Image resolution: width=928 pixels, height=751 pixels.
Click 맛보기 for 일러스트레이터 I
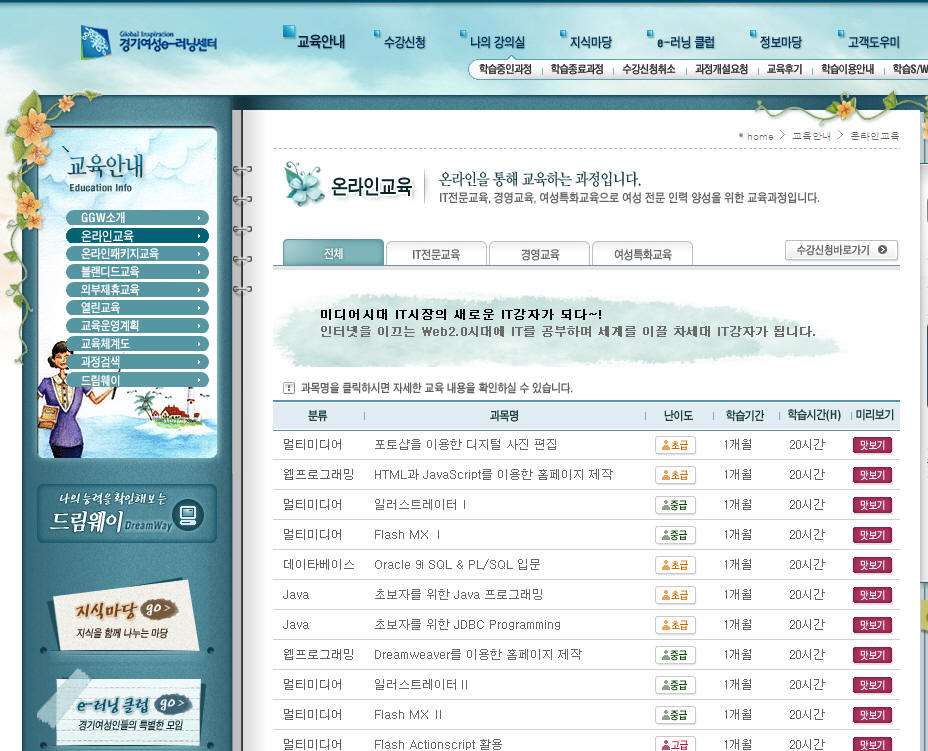coord(872,505)
